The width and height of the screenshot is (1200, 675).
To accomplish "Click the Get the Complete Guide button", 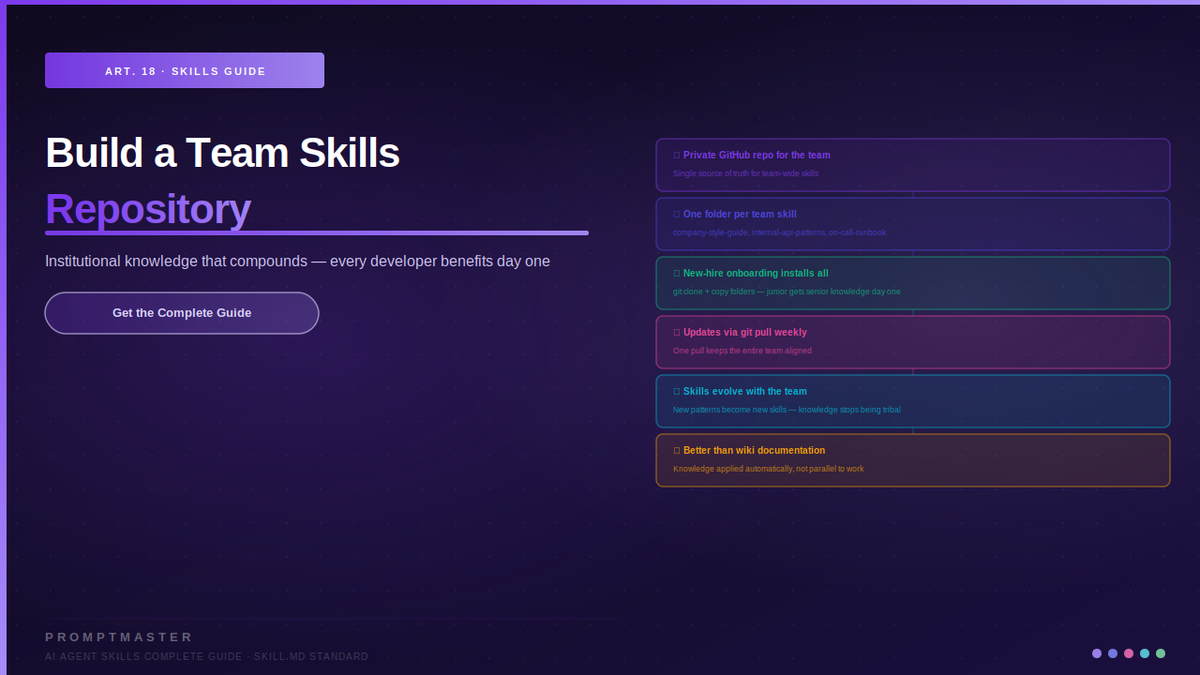I will pyautogui.click(x=182, y=313).
